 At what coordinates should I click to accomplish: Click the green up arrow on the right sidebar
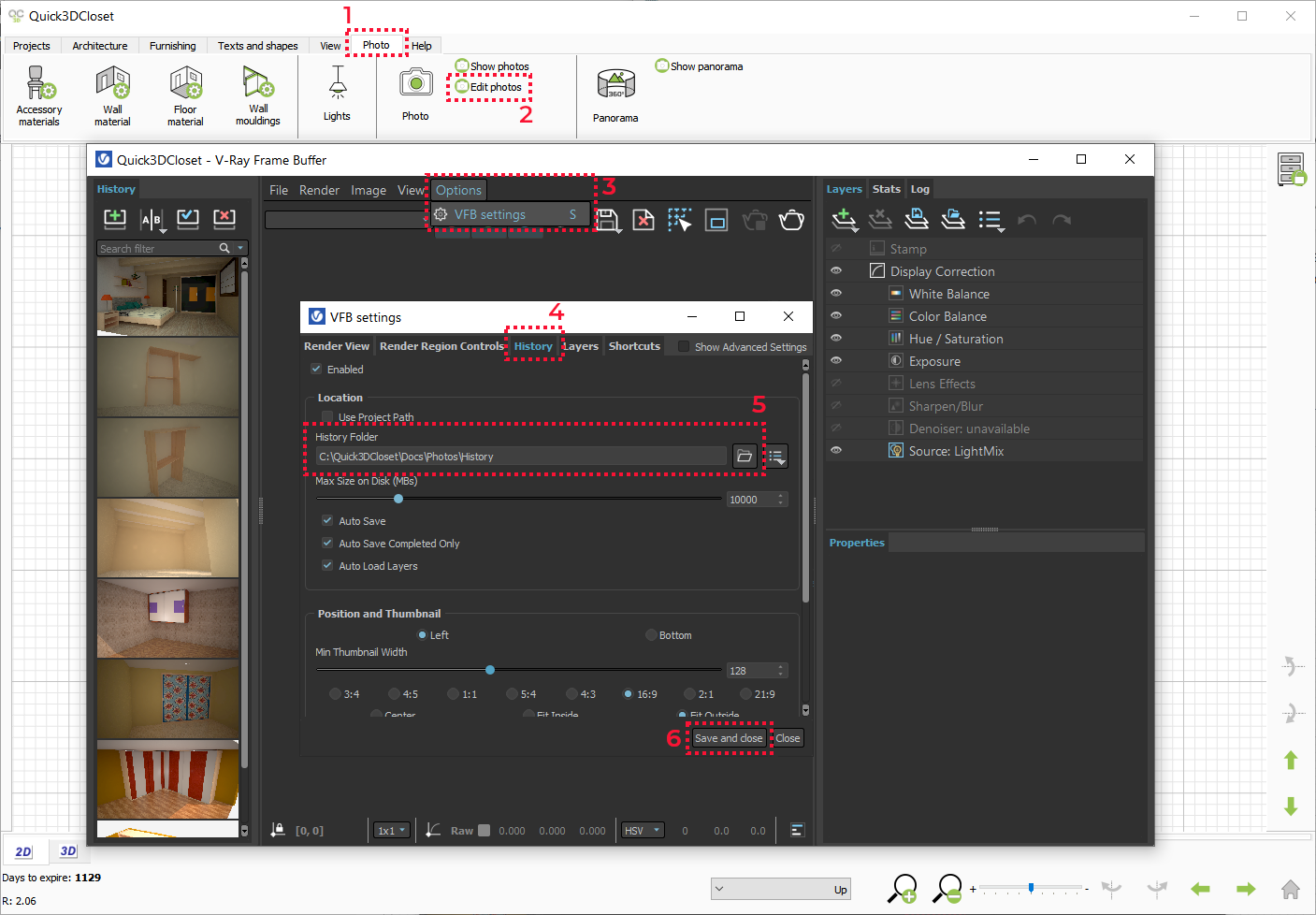pos(1291,761)
